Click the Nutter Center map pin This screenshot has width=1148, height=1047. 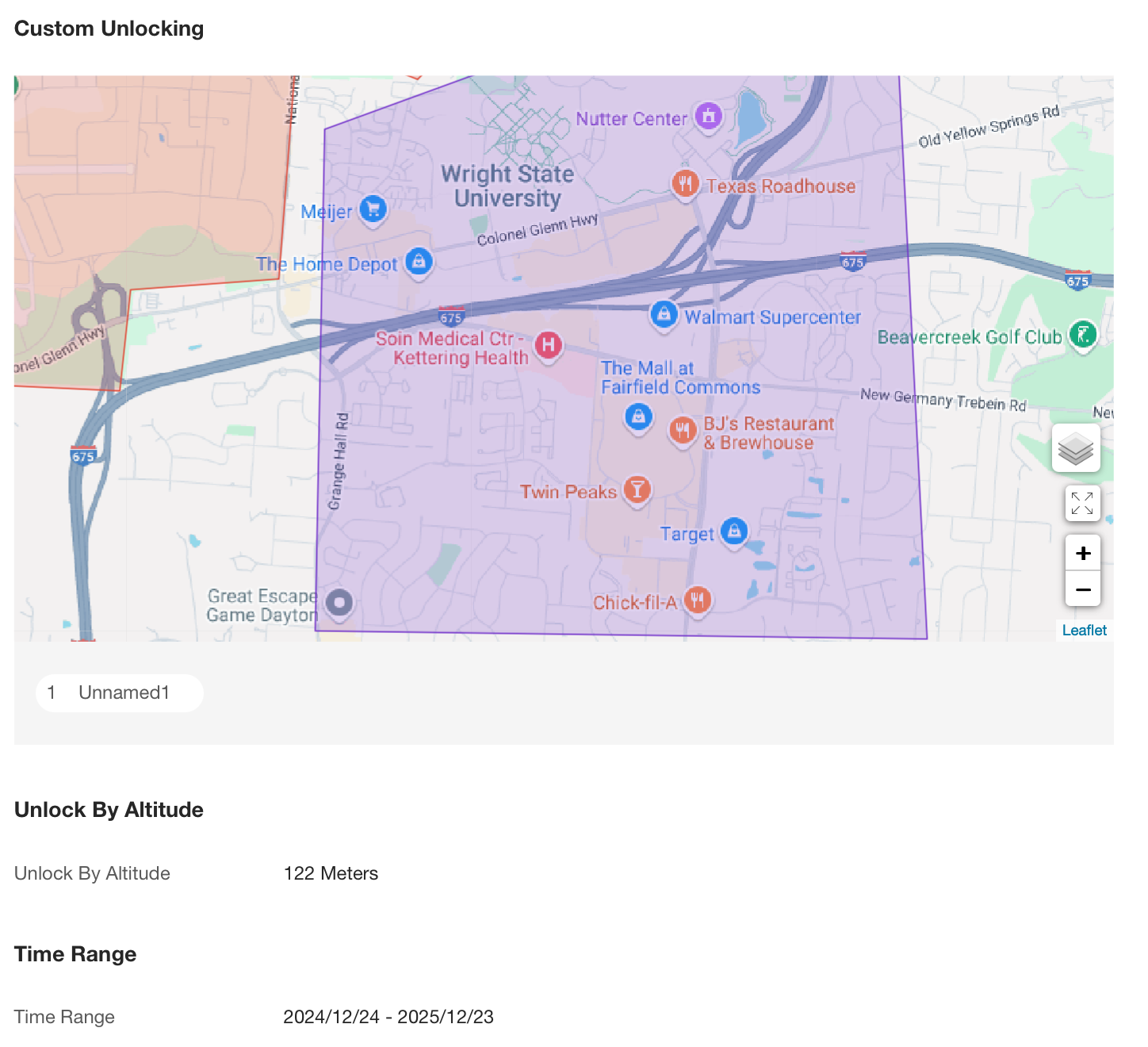[709, 117]
